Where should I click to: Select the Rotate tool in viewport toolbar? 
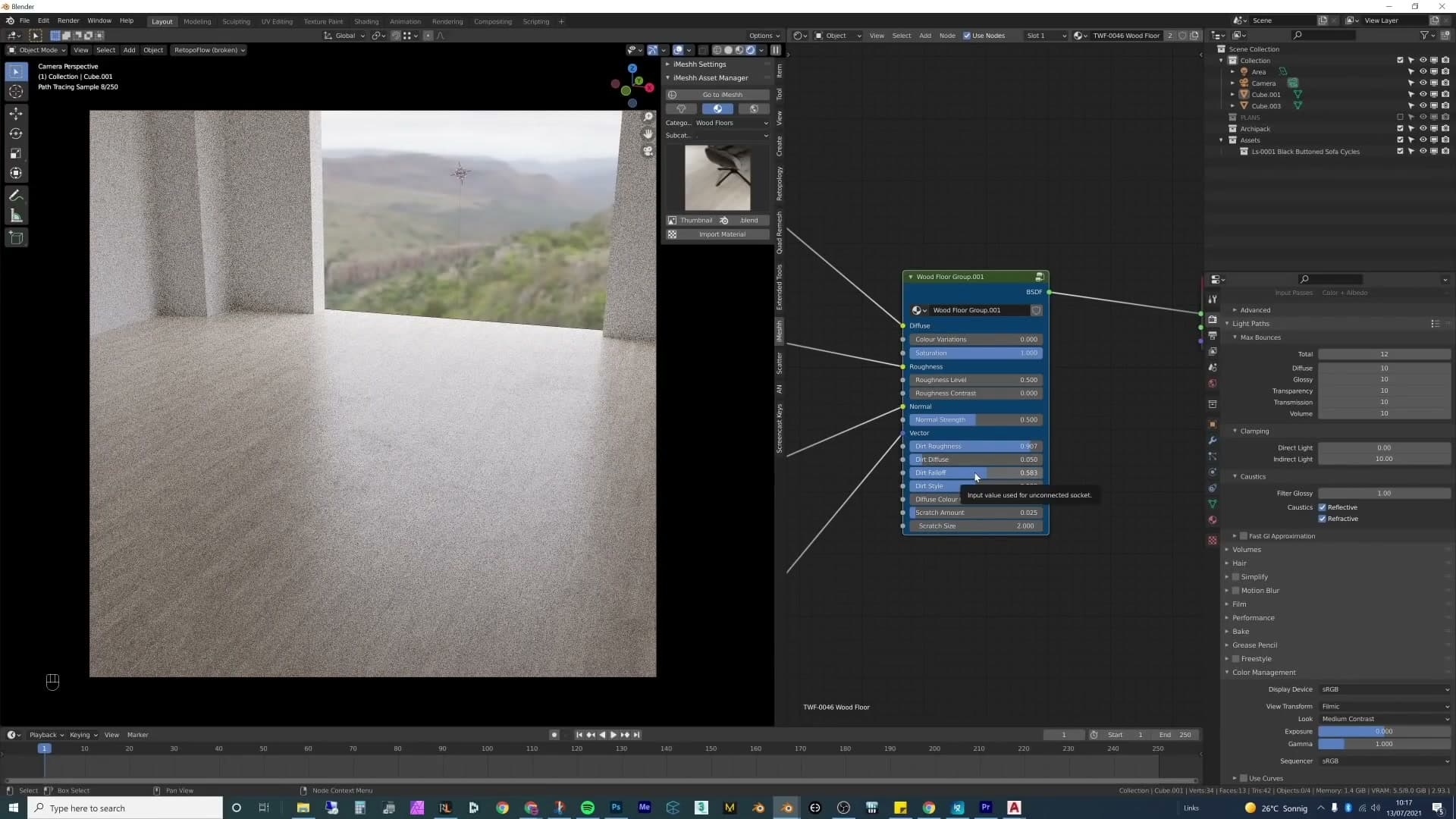16,133
